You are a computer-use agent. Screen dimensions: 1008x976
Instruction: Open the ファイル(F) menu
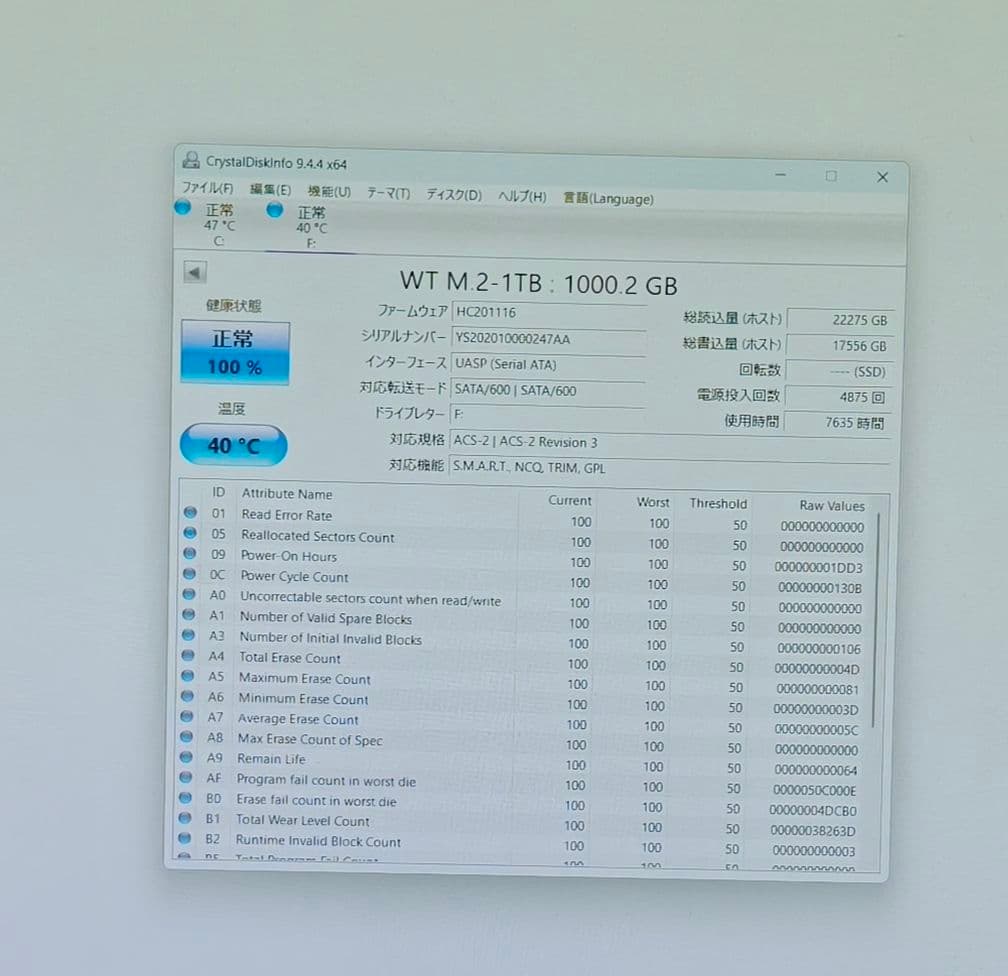(208, 188)
